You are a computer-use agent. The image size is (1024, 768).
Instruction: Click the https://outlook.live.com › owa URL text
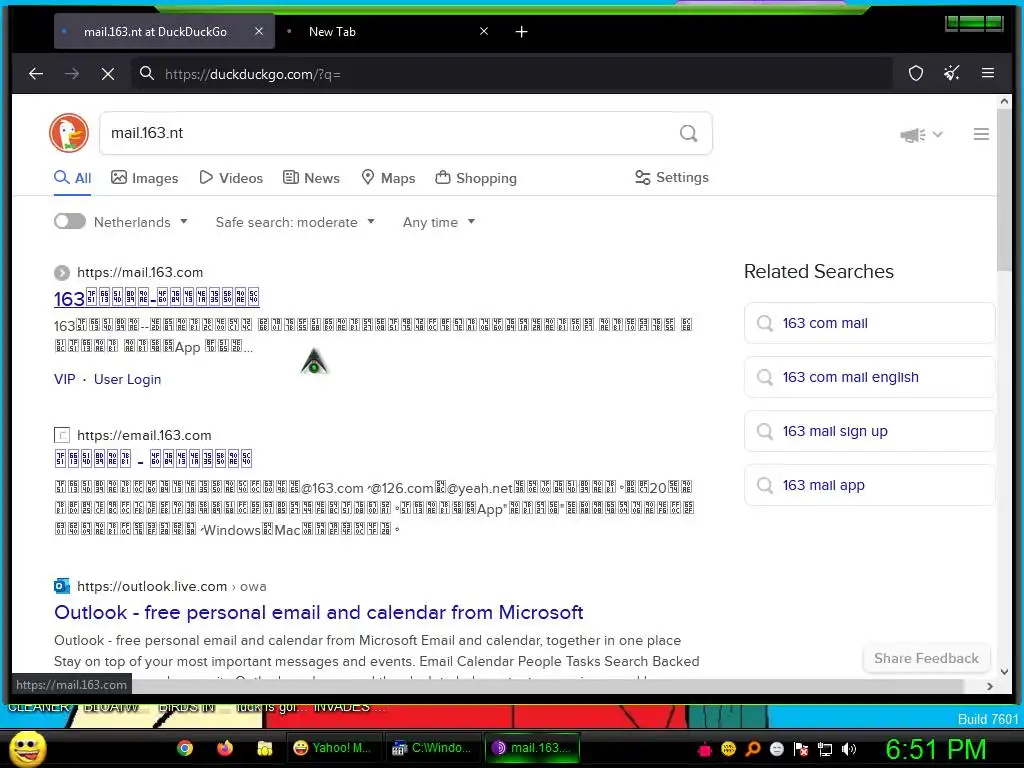point(172,586)
